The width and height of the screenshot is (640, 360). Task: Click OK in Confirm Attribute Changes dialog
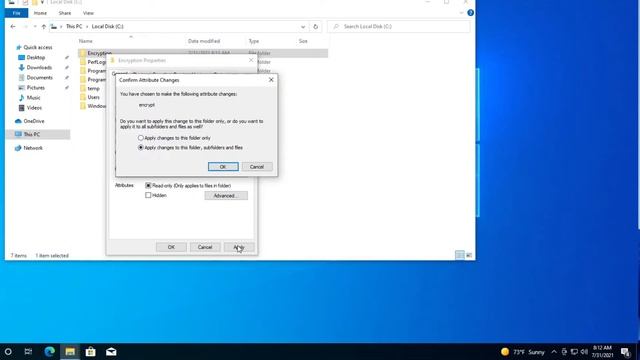(x=223, y=167)
